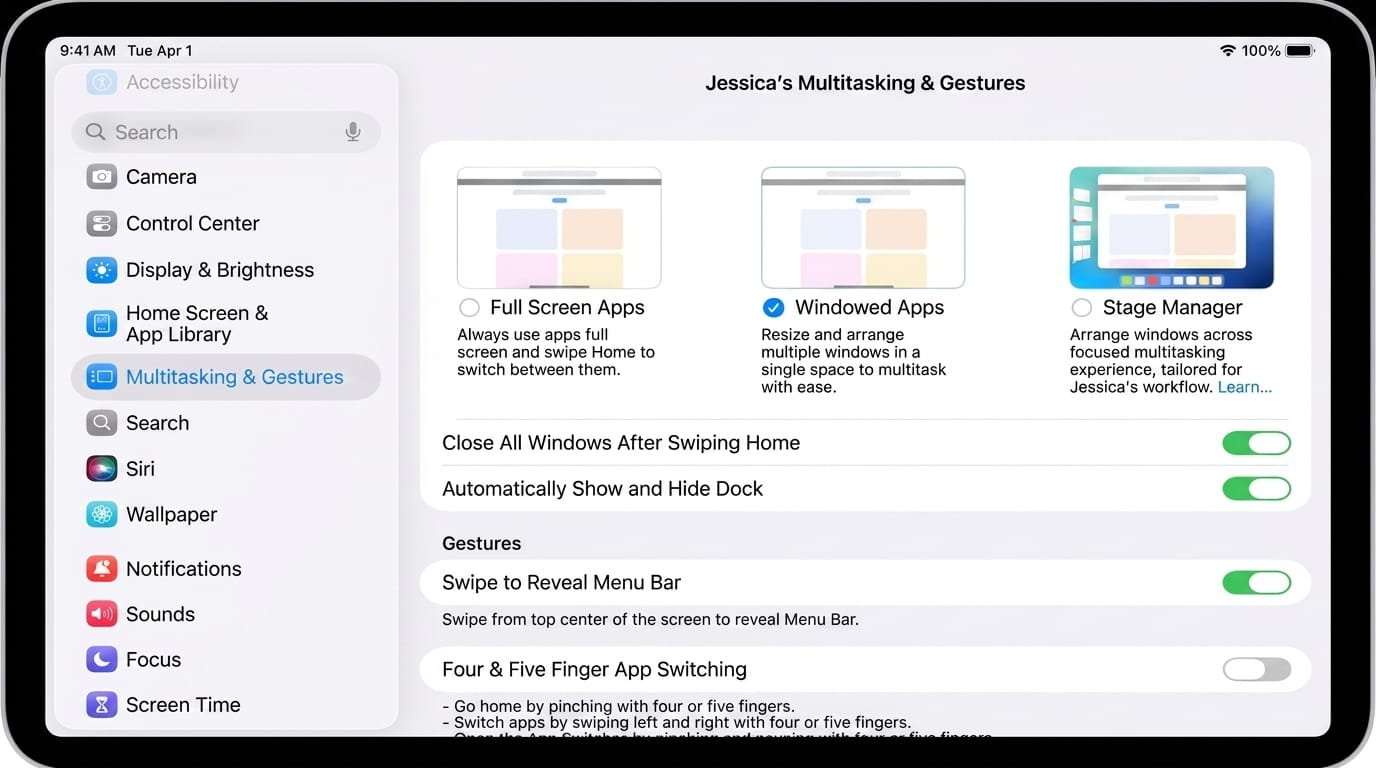This screenshot has height=768, width=1376.
Task: Open Focus settings label
Action: click(153, 660)
